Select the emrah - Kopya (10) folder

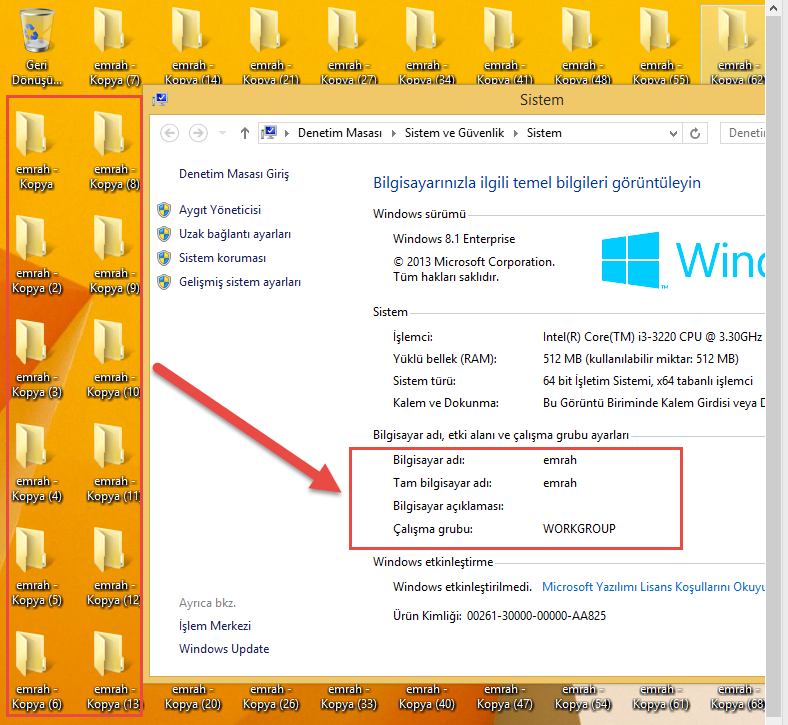click(x=114, y=359)
